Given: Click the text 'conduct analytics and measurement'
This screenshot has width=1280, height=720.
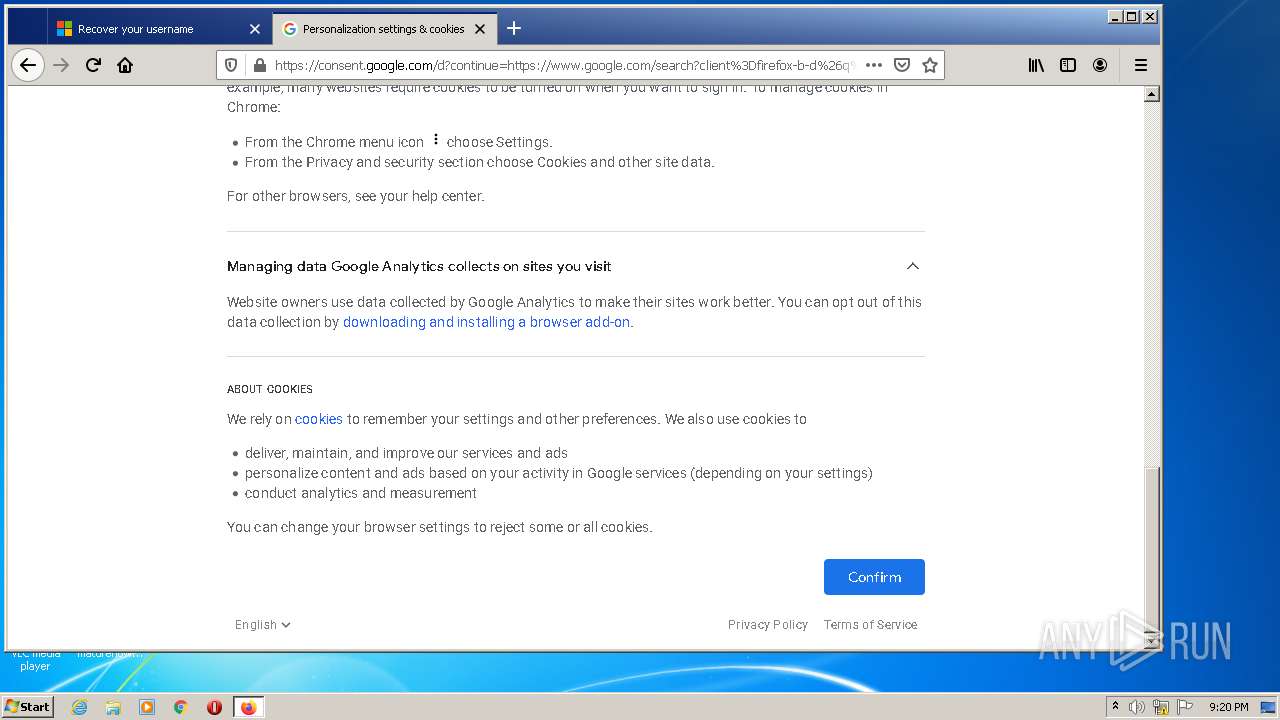Looking at the screenshot, I should point(361,493).
